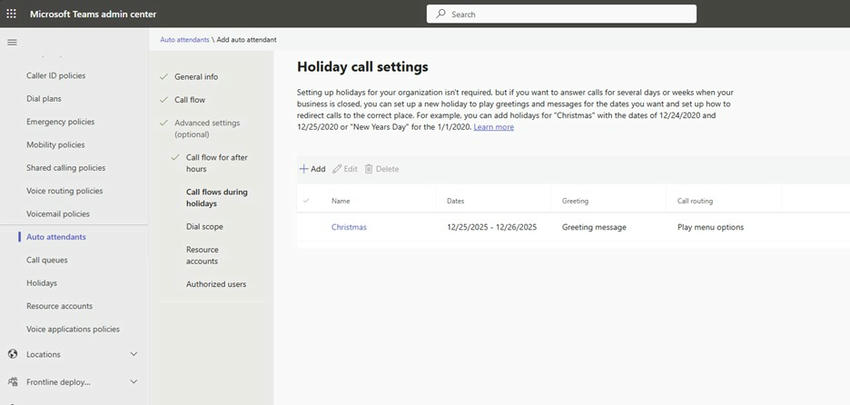
Task: Select Auto attendants in sidebar
Action: coord(56,237)
